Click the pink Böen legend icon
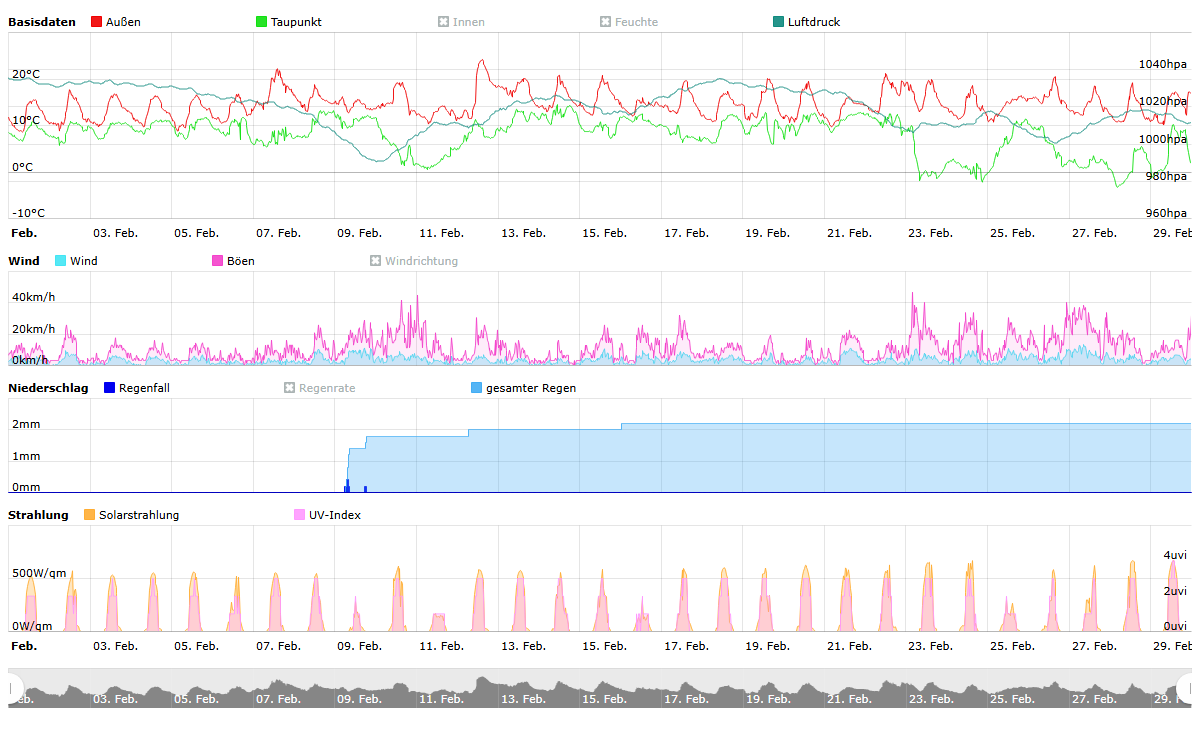 [x=218, y=261]
